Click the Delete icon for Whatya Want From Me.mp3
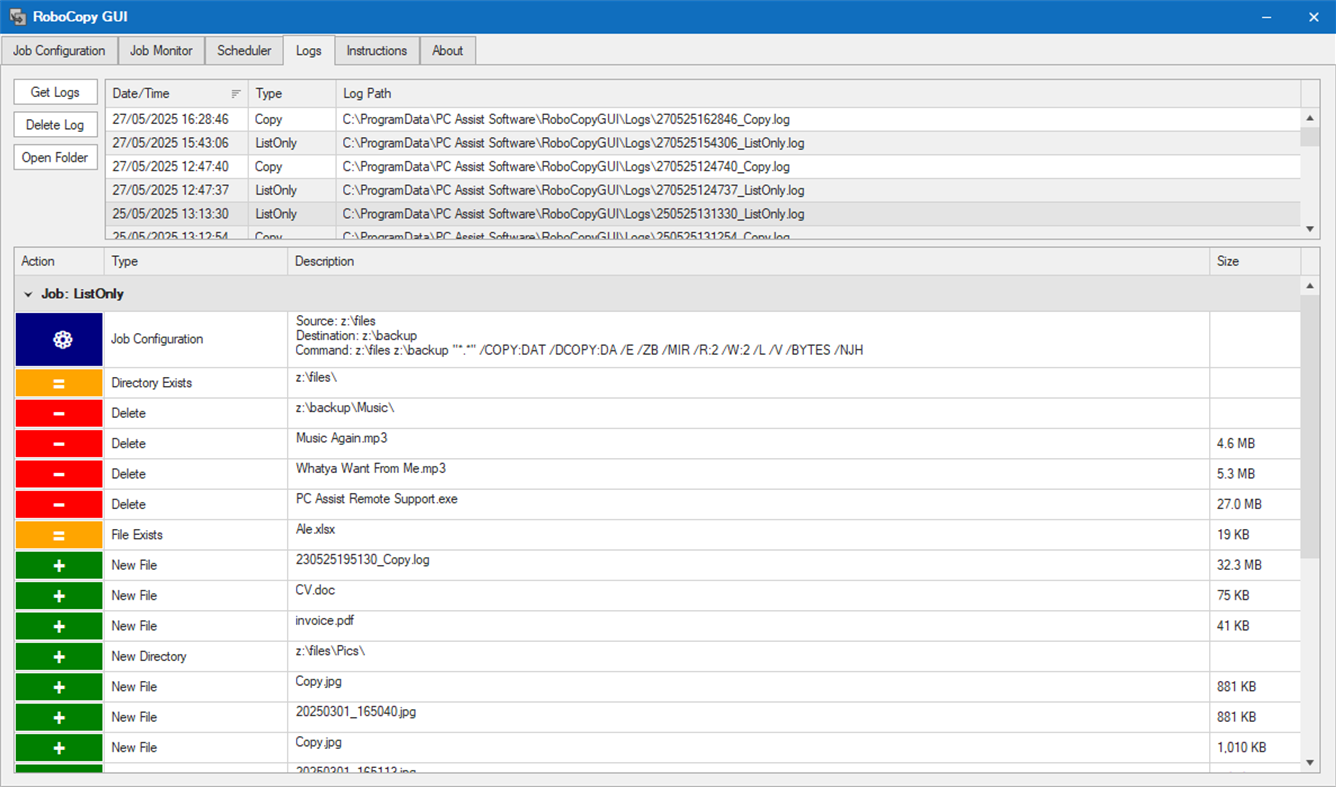Image resolution: width=1336 pixels, height=787 pixels. (58, 473)
